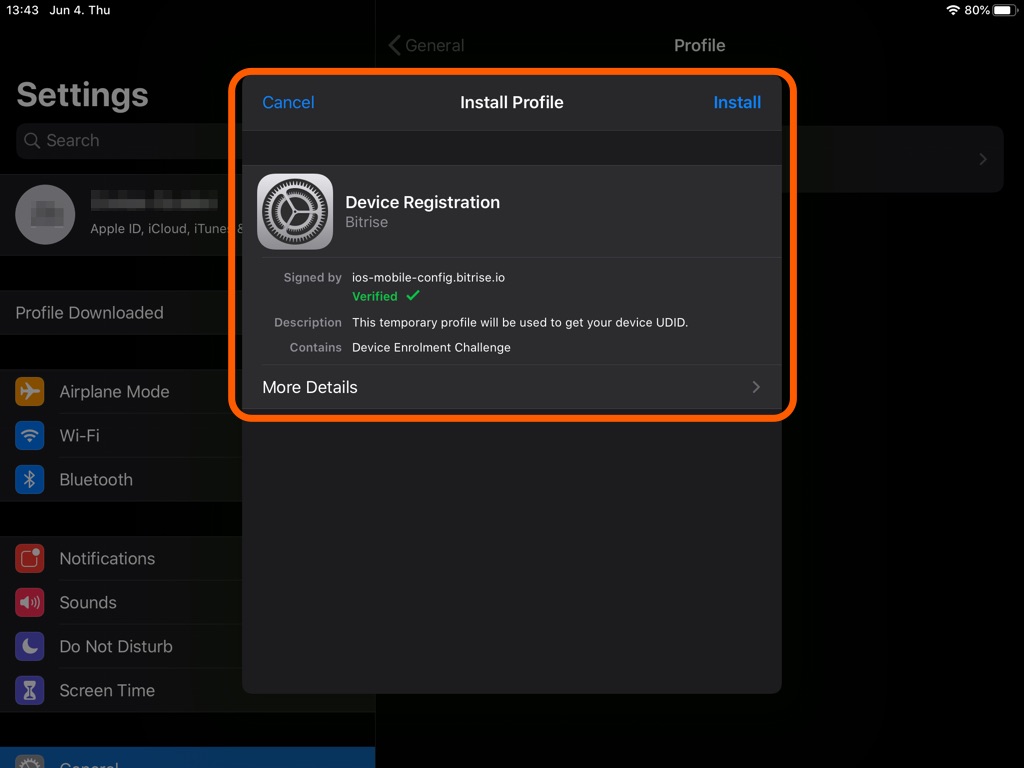Select the Airplane Mode icon

point(29,391)
